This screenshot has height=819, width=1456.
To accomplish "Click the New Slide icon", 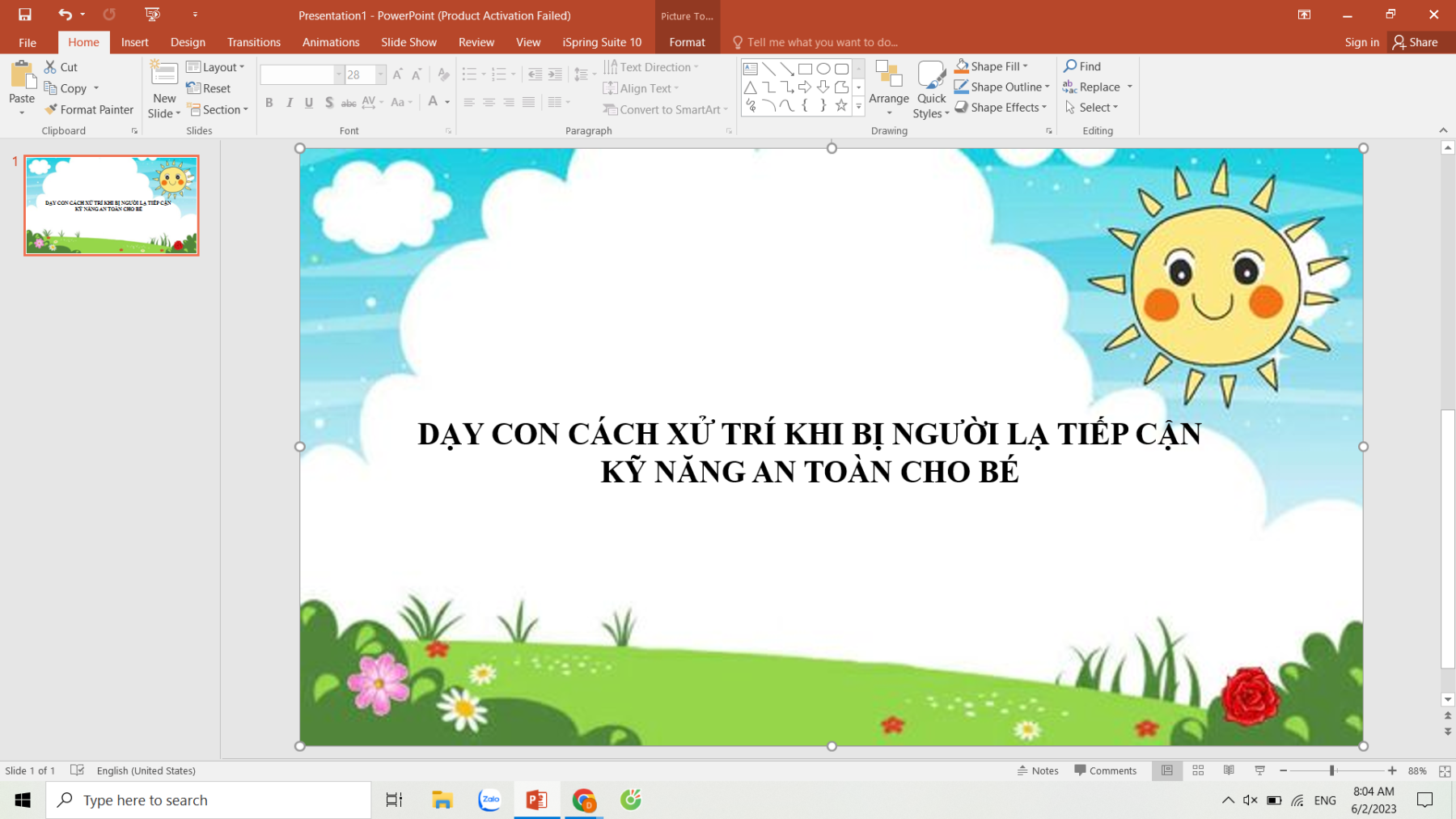I will [164, 74].
